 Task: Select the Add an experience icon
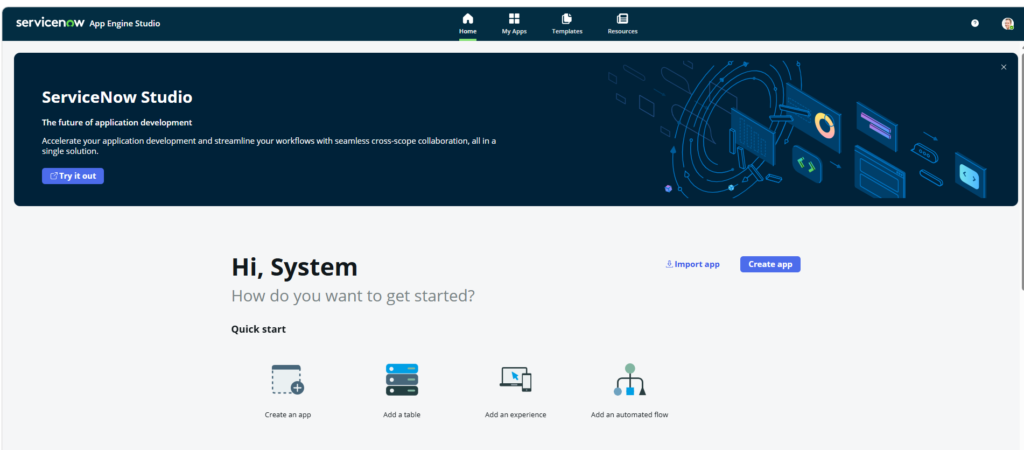pyautogui.click(x=515, y=379)
